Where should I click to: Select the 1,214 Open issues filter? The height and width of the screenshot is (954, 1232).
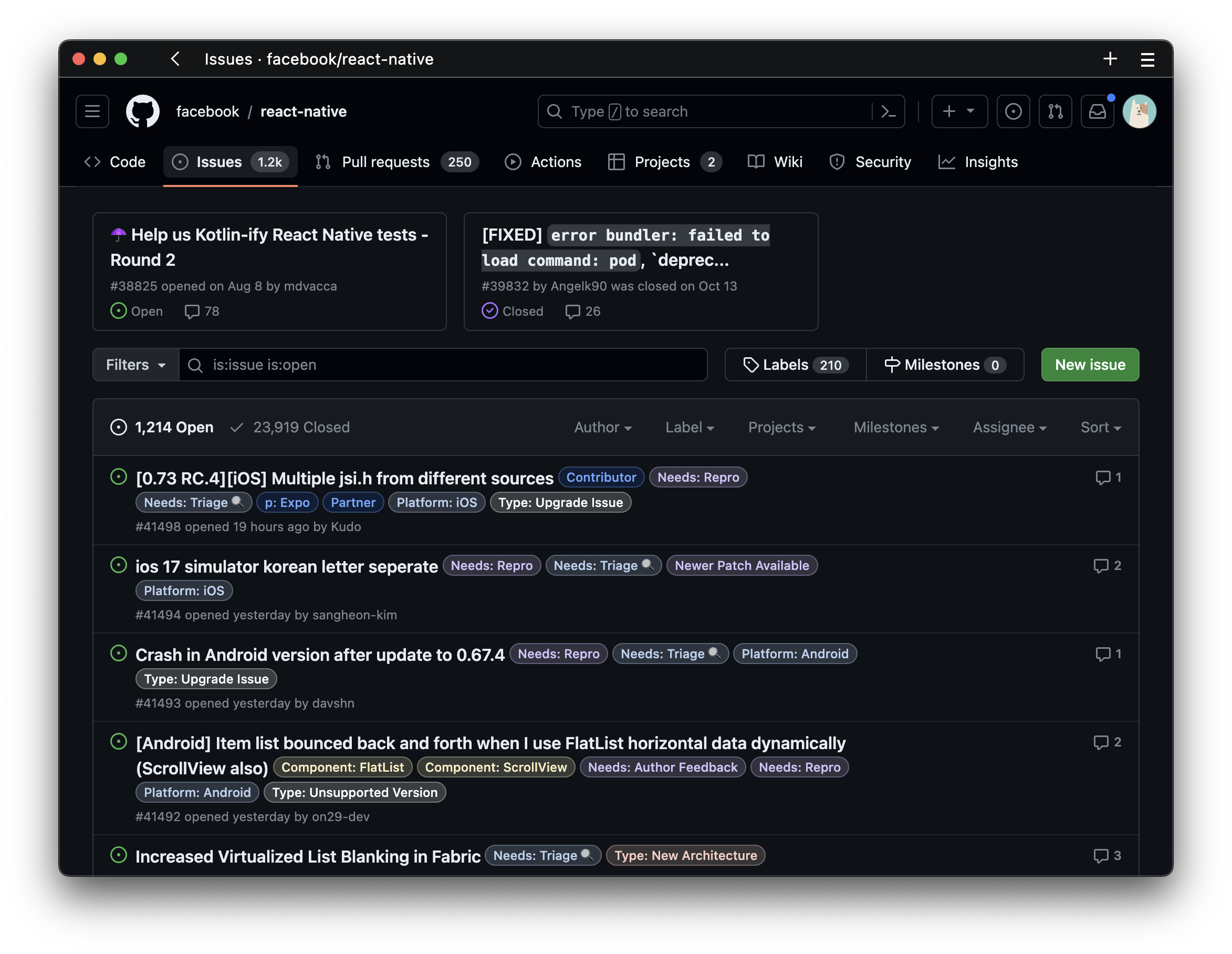(x=162, y=427)
